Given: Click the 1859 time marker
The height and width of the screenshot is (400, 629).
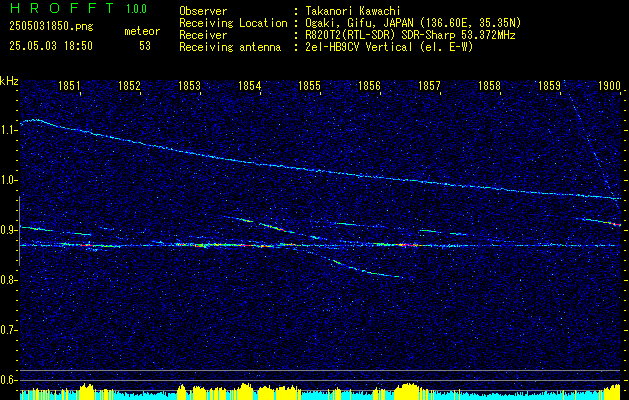Looking at the screenshot, I should point(550,85).
